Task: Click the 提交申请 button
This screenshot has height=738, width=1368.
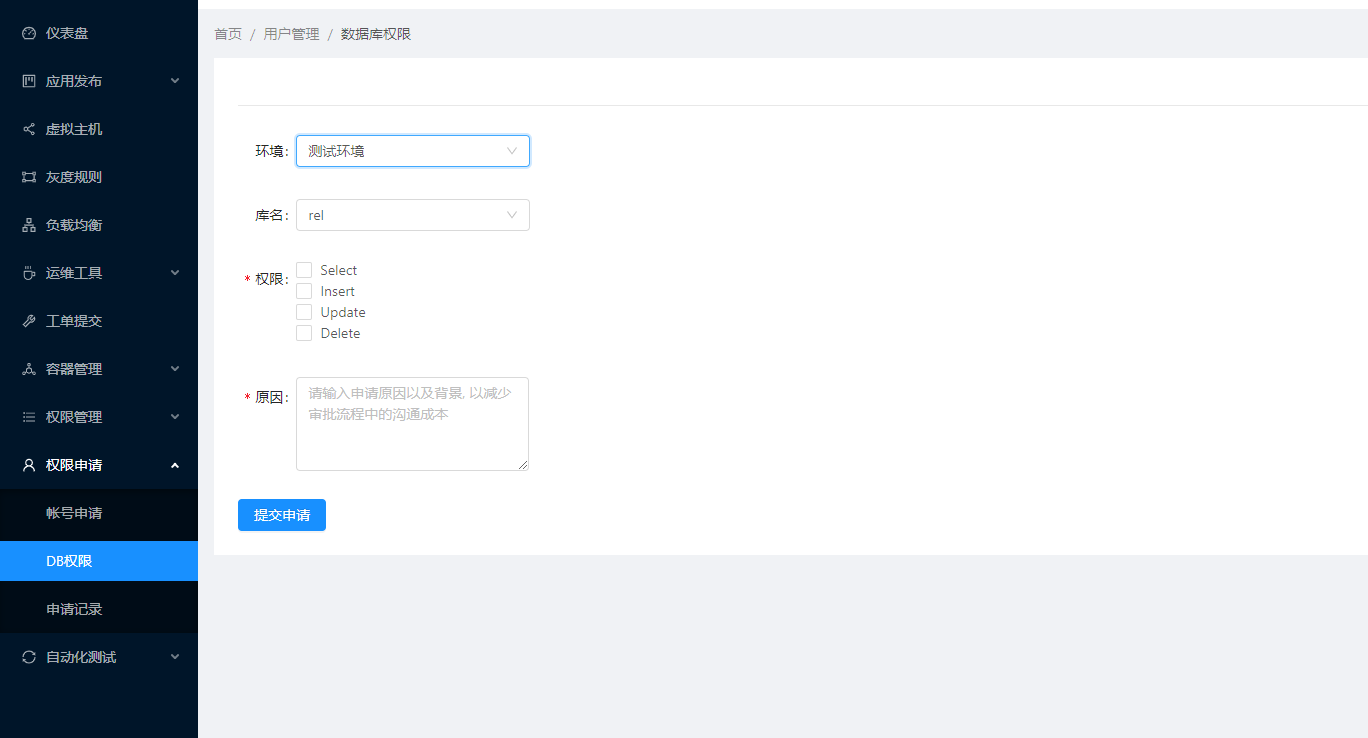Action: (x=282, y=515)
